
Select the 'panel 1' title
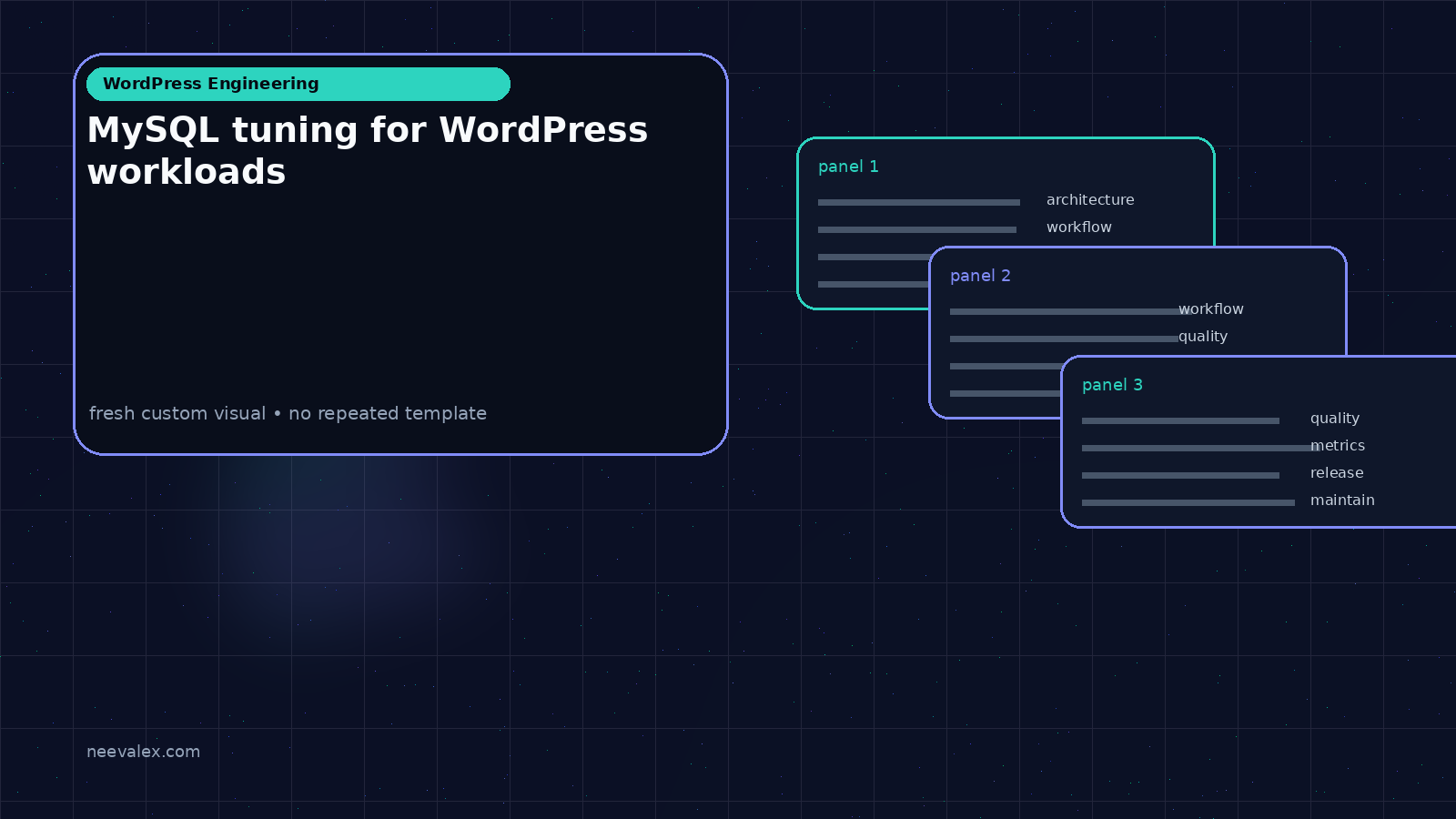tap(848, 167)
